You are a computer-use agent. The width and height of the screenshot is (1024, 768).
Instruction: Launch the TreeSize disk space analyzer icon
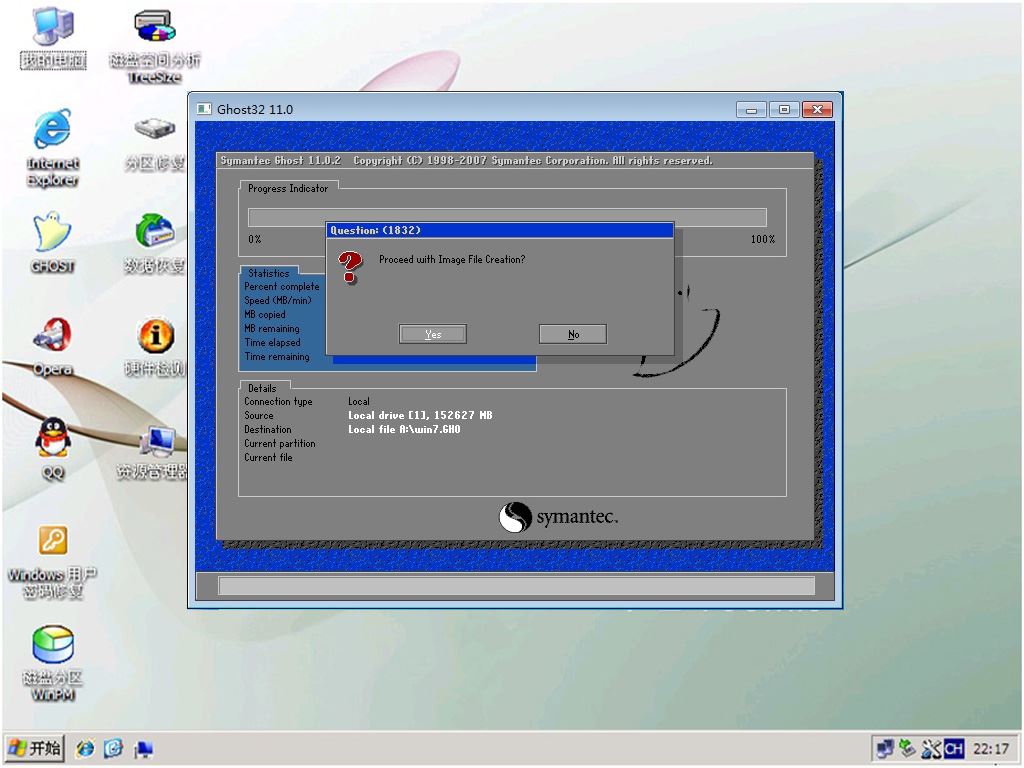[155, 46]
